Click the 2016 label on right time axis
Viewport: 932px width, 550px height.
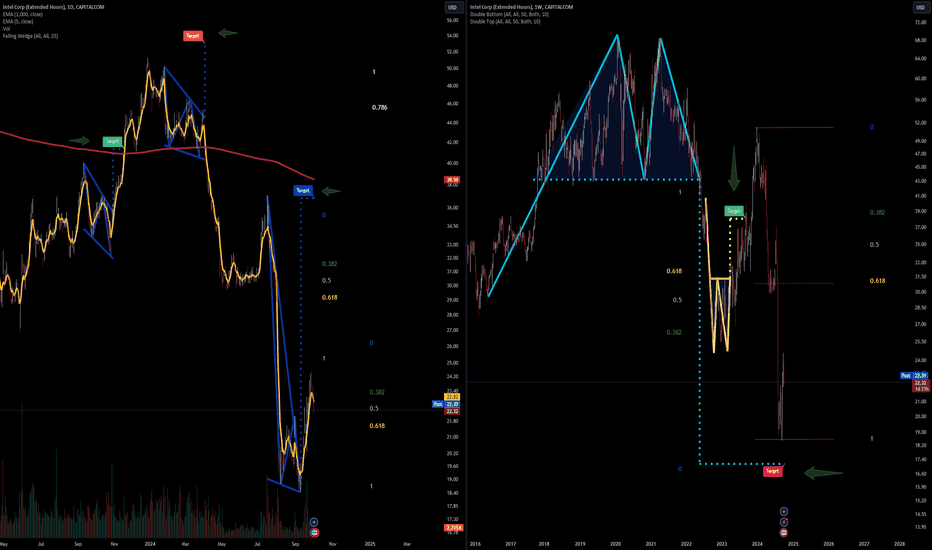pyautogui.click(x=475, y=543)
